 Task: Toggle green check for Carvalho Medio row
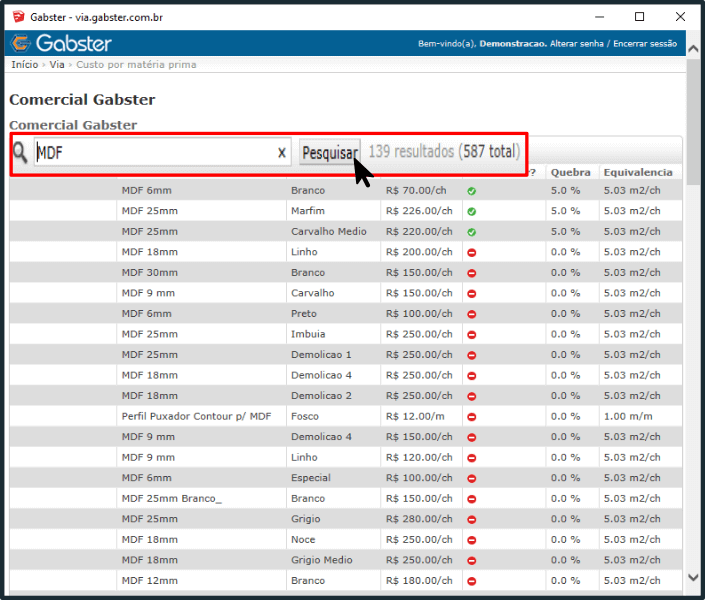pos(471,232)
